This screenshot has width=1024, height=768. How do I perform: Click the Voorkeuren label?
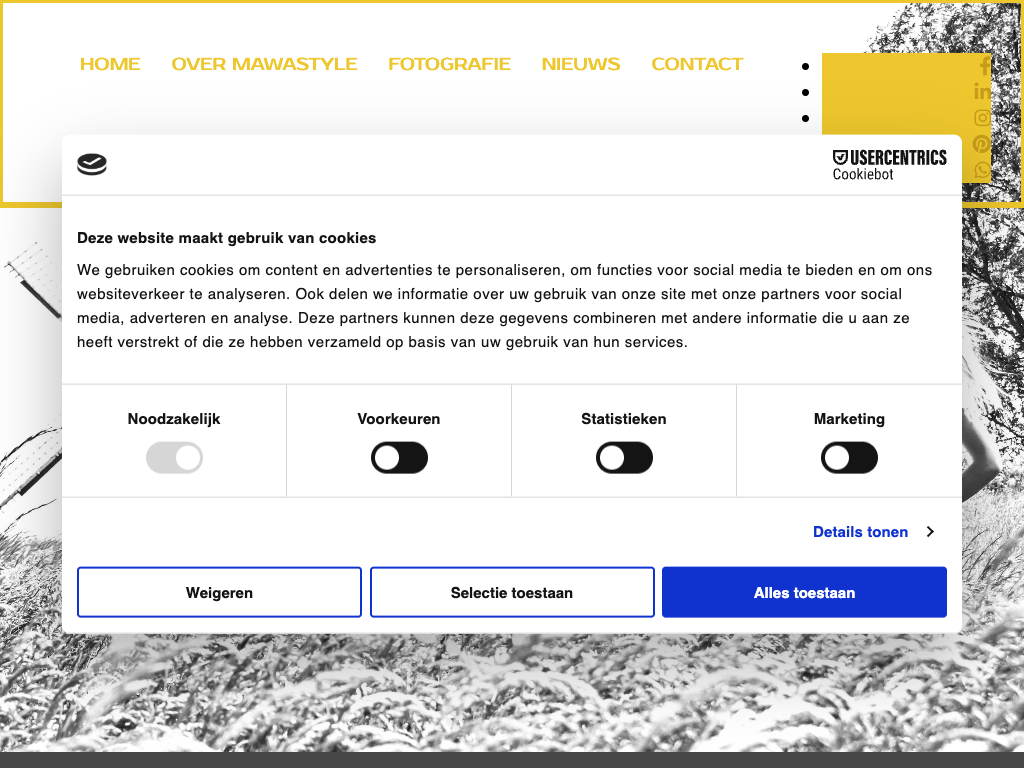(398, 419)
